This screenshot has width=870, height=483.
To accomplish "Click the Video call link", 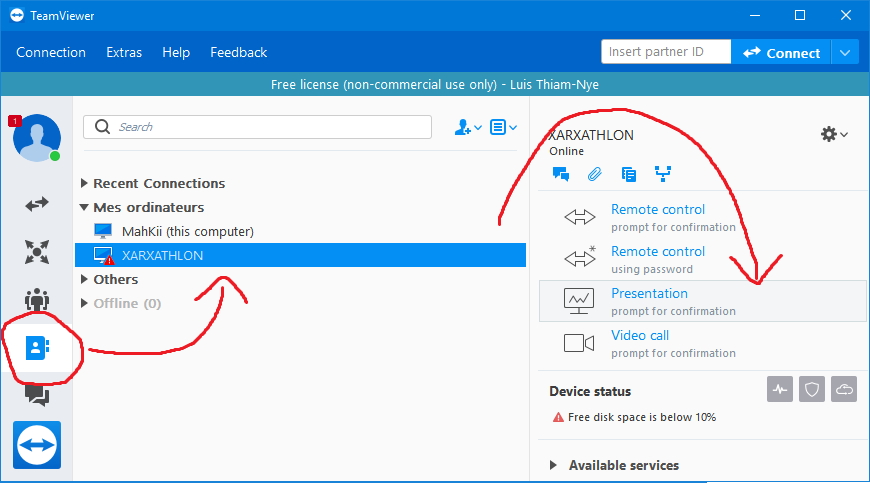I will (x=640, y=335).
